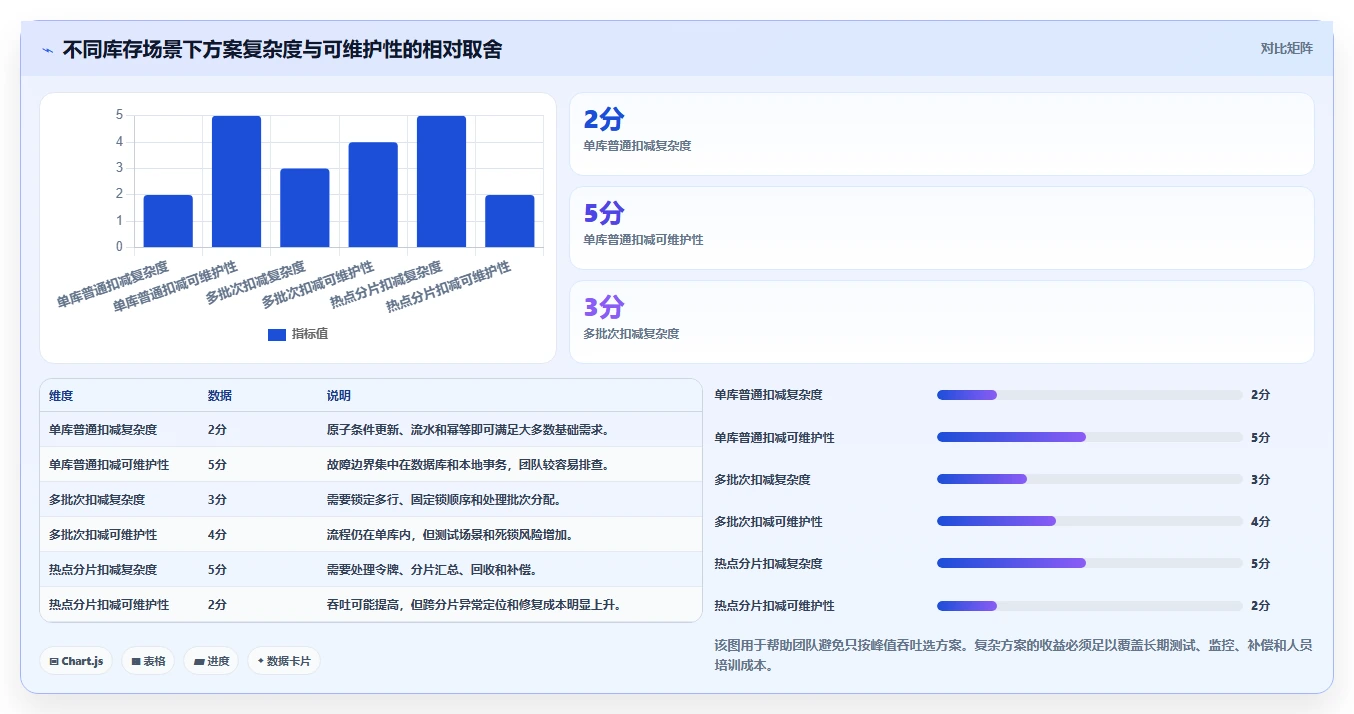1354x714 pixels.
Task: Click the 对比矩阵 label in the header
Action: [x=1286, y=48]
